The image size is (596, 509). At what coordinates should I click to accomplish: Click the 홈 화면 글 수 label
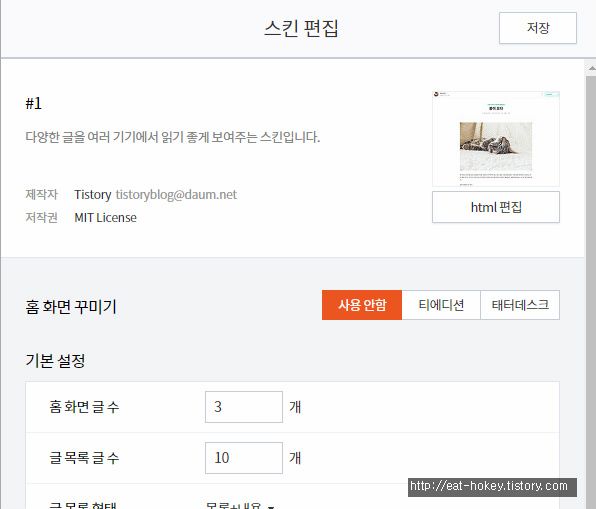point(84,407)
